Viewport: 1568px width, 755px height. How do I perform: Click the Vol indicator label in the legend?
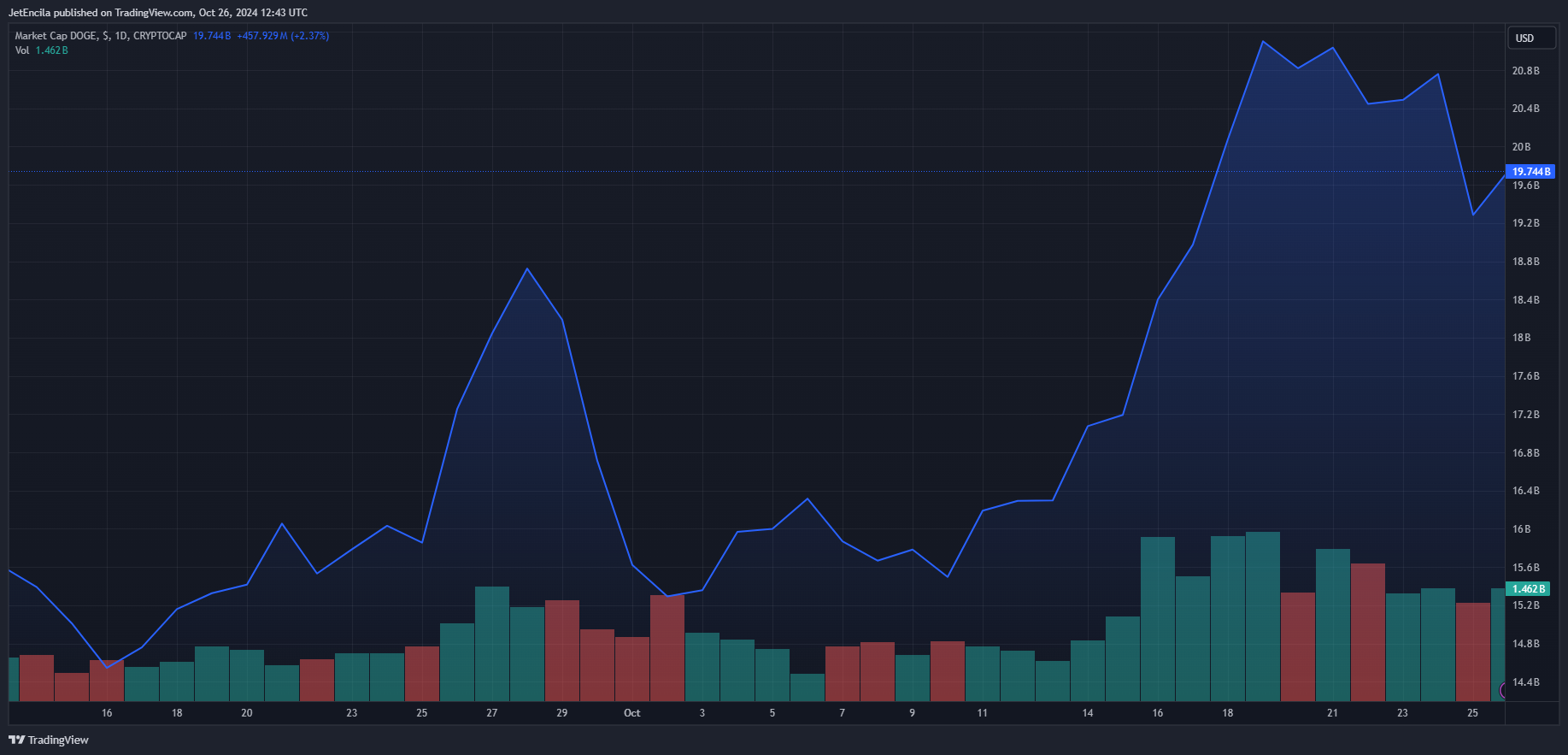pos(22,50)
